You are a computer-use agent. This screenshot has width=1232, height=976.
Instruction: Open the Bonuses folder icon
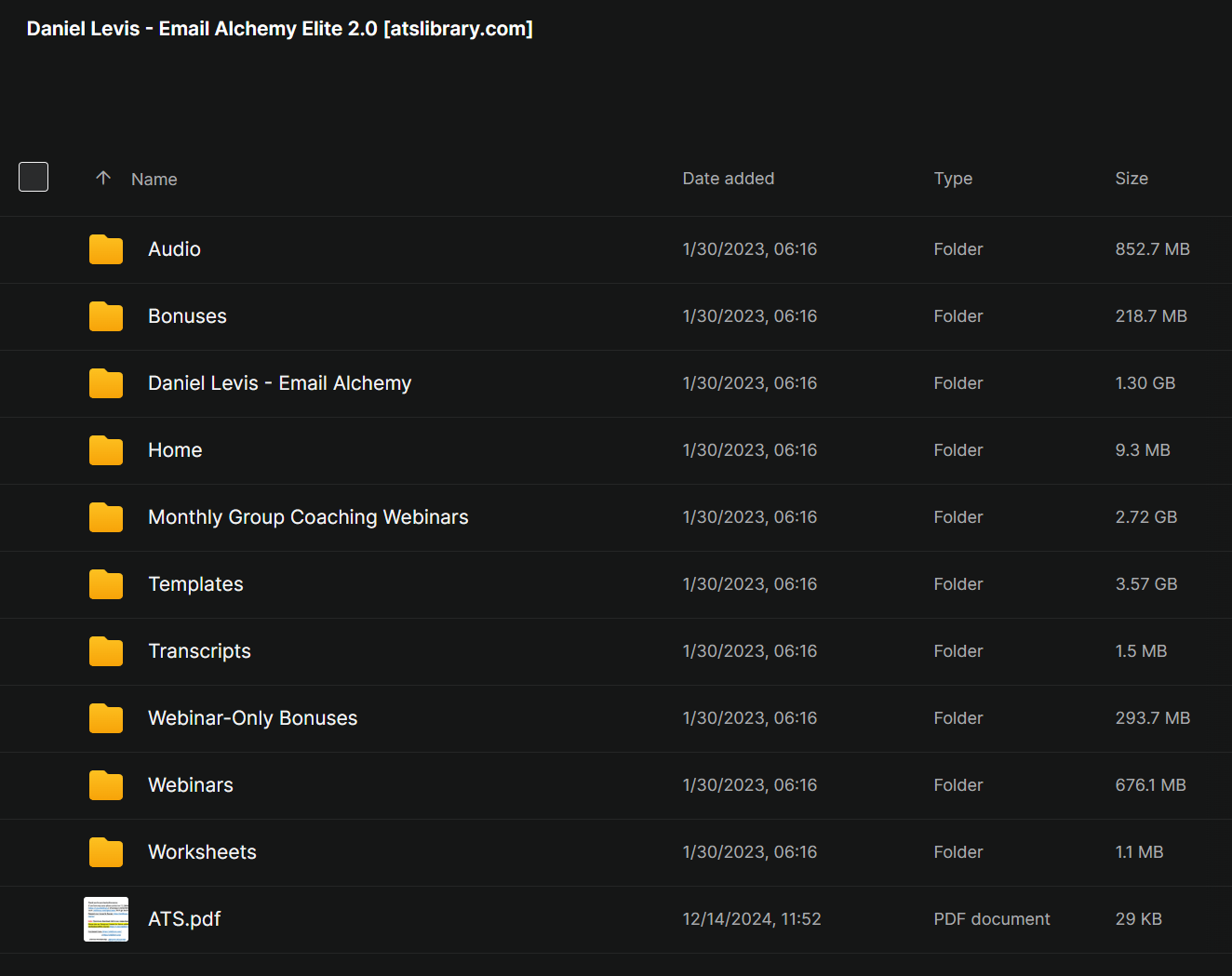106,316
